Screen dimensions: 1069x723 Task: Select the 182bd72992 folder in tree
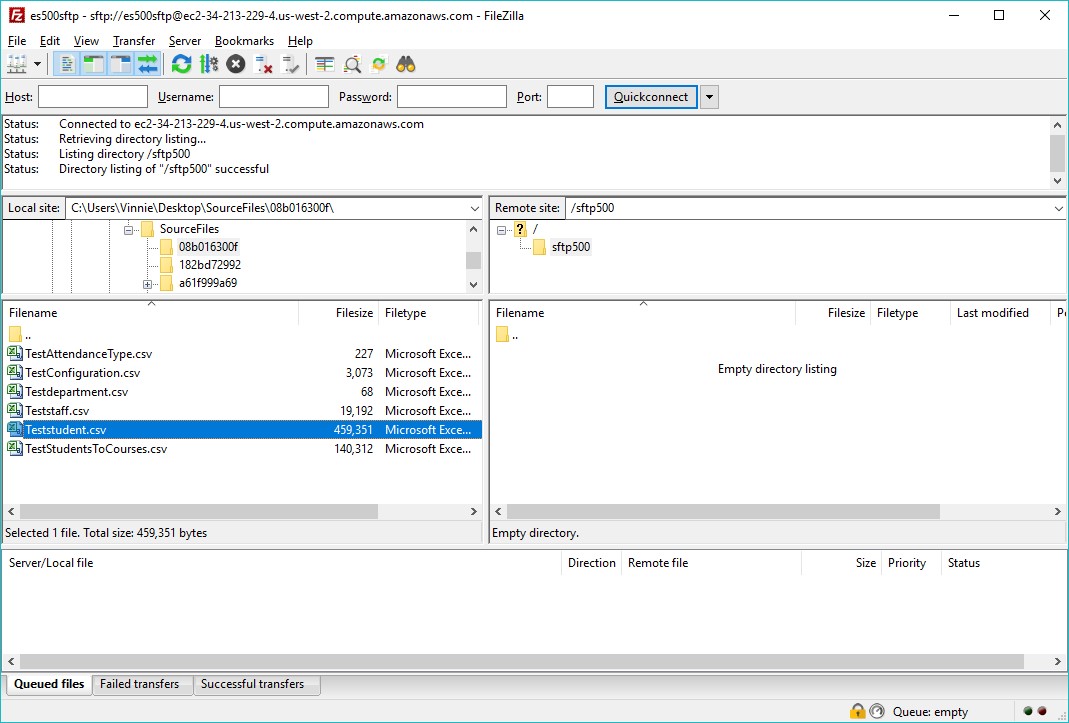click(x=210, y=265)
